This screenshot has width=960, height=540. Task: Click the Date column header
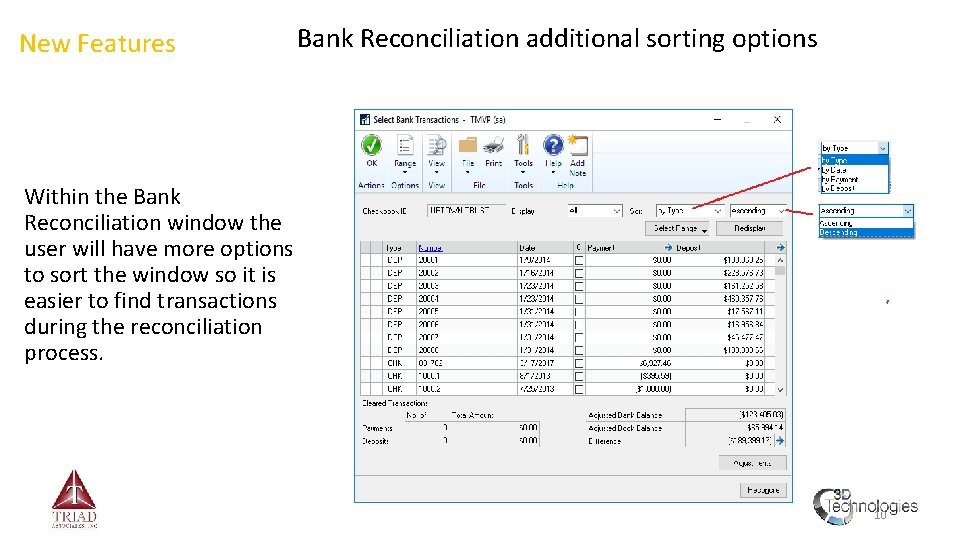pos(527,248)
